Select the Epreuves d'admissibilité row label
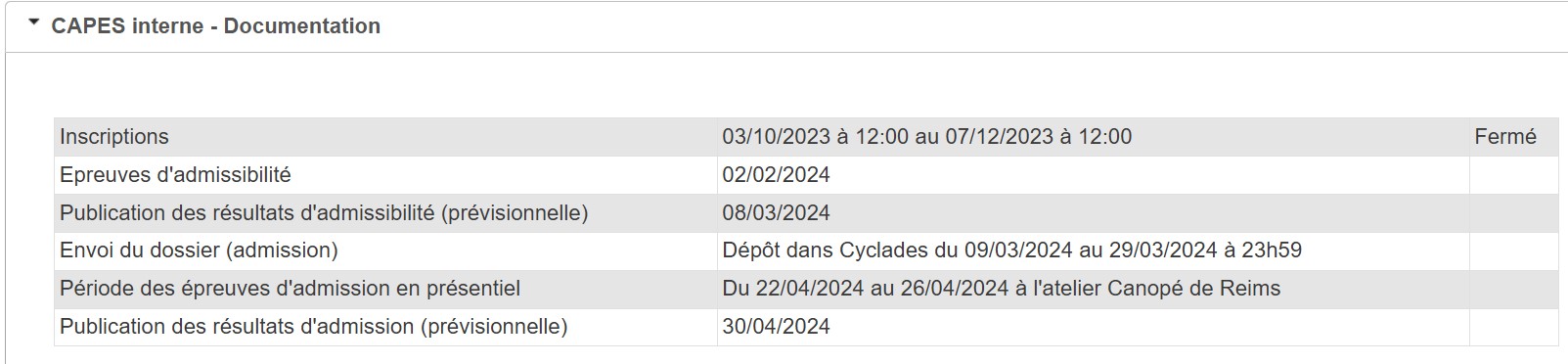1568x364 pixels. (x=175, y=175)
